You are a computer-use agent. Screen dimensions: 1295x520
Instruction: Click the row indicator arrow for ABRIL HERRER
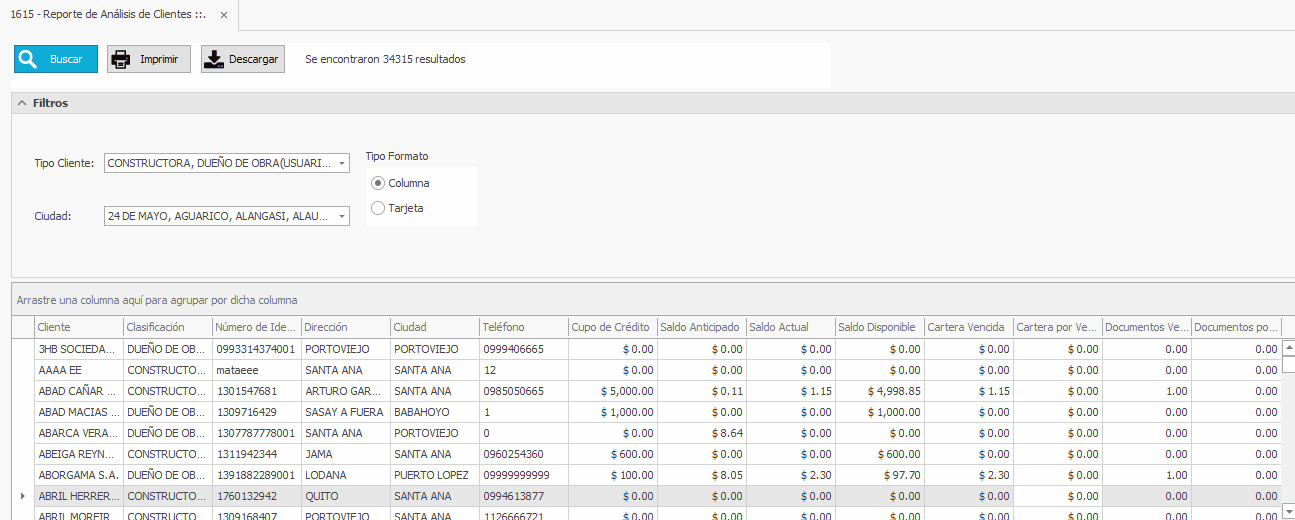pos(23,496)
